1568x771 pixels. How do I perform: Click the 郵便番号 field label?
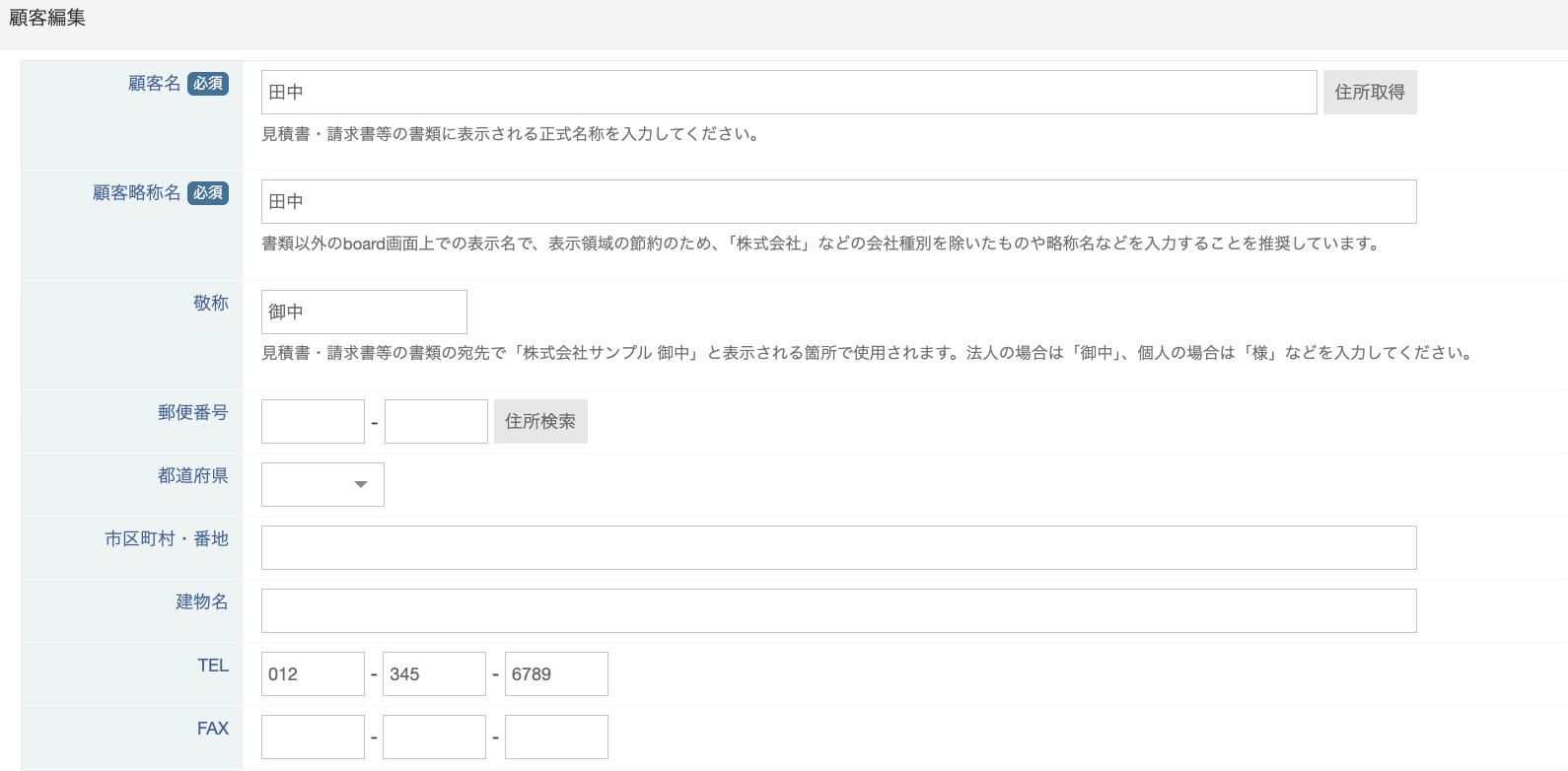(x=193, y=412)
